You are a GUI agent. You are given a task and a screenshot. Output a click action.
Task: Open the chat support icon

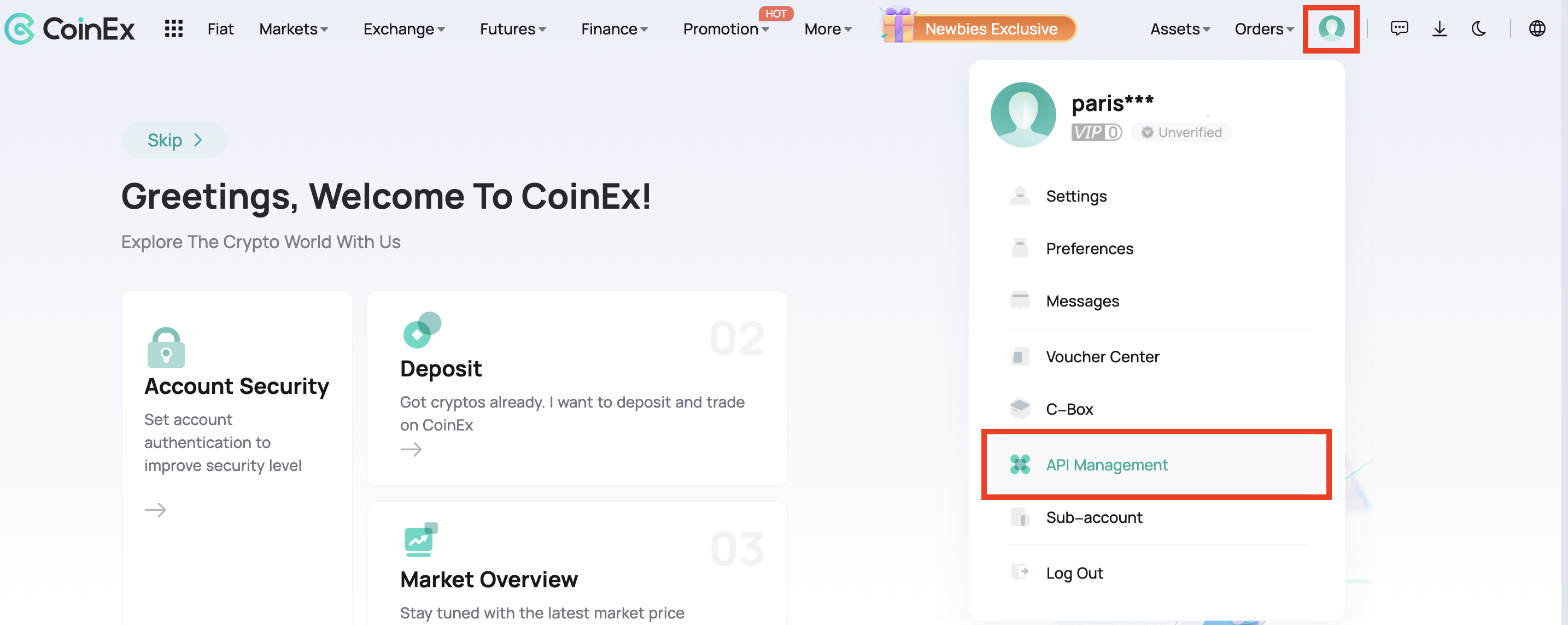coord(1399,28)
